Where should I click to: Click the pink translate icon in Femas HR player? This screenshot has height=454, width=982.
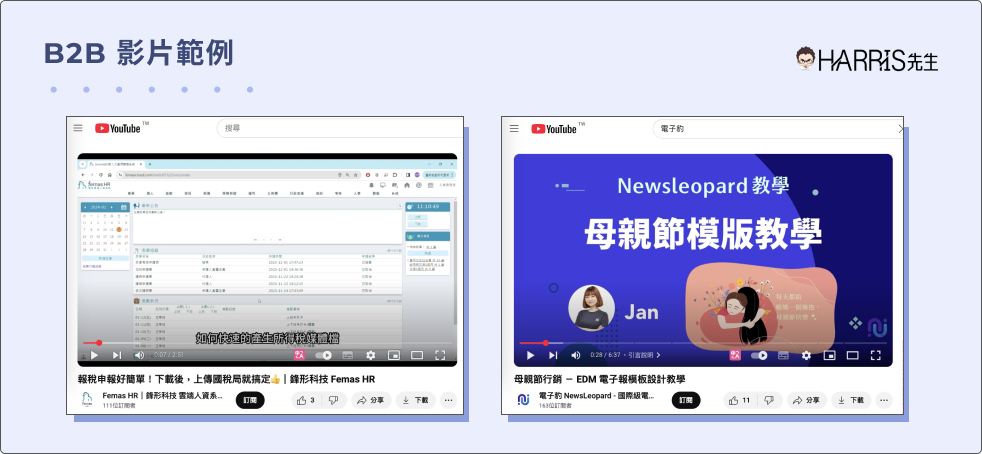(299, 355)
